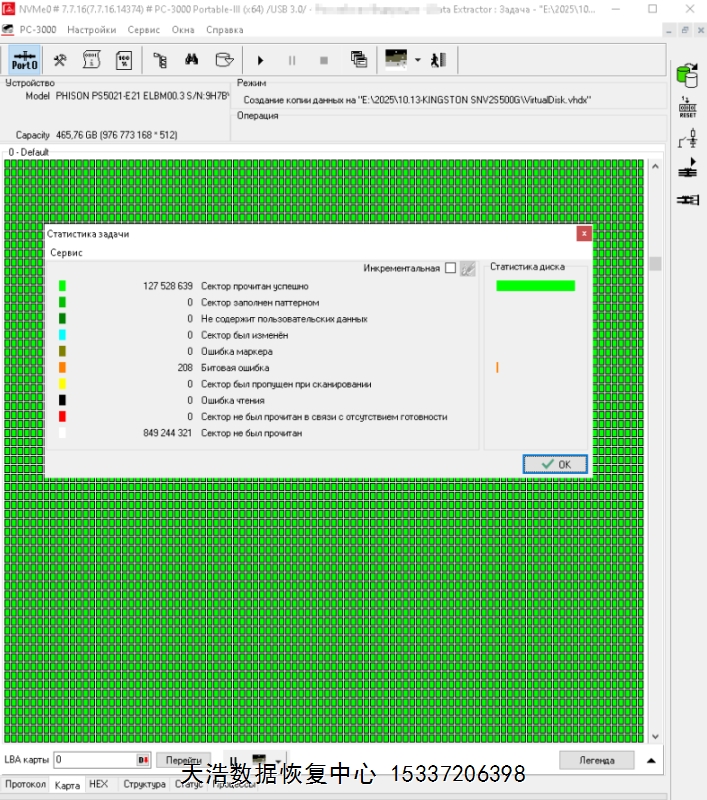Expand the legend panel with up arrow
Viewport: 707px width, 800px height.
[651, 760]
